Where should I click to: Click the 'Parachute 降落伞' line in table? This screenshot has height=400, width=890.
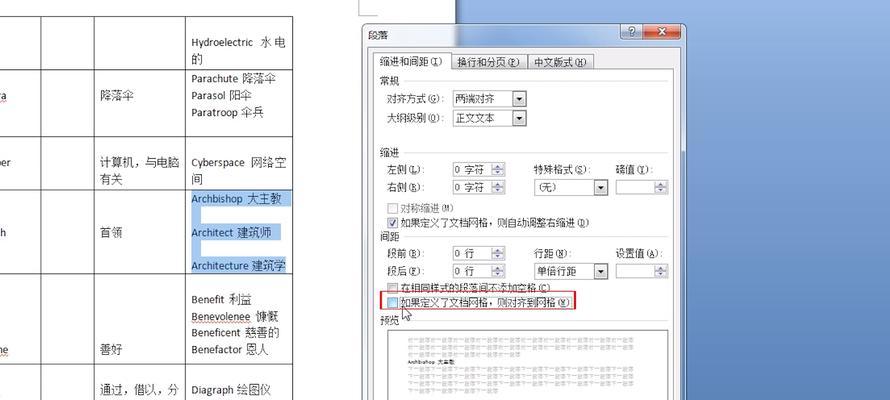click(233, 78)
